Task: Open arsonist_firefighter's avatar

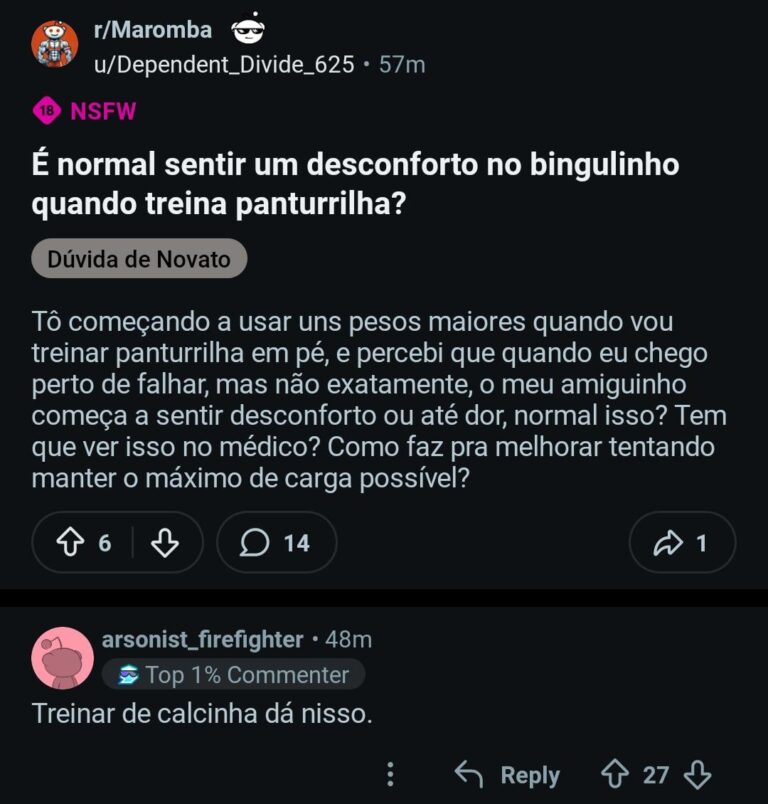Action: (62, 657)
